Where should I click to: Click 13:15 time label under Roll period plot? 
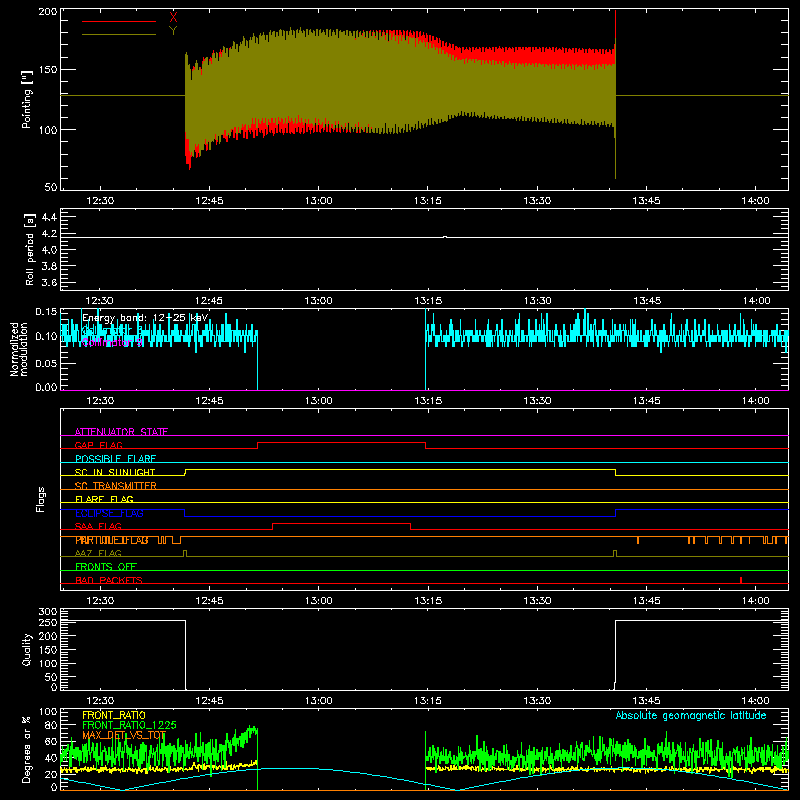pyautogui.click(x=428, y=301)
